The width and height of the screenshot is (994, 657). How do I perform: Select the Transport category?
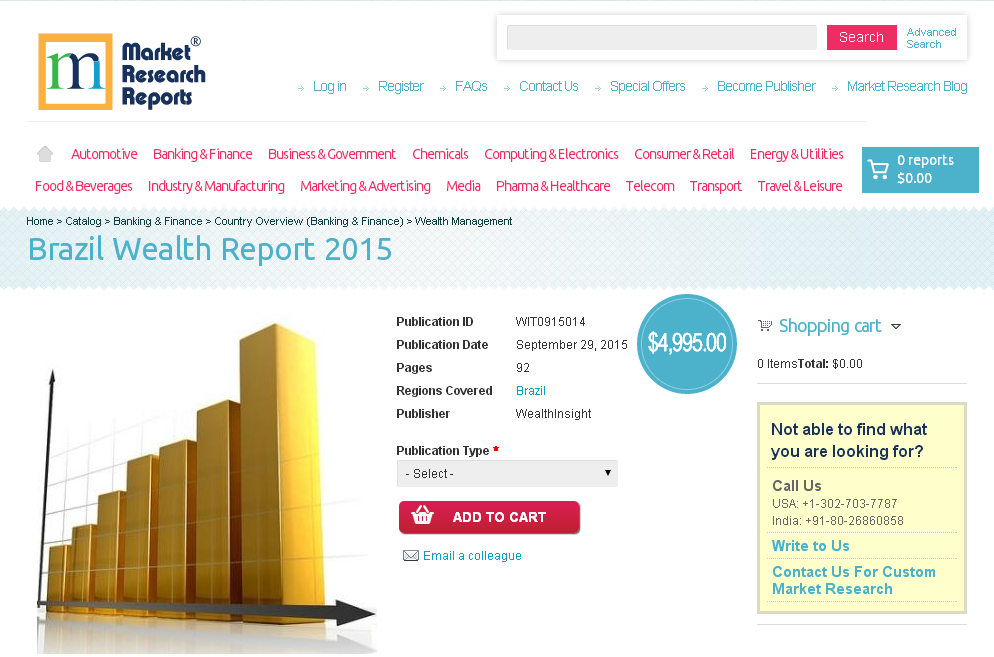click(x=715, y=186)
